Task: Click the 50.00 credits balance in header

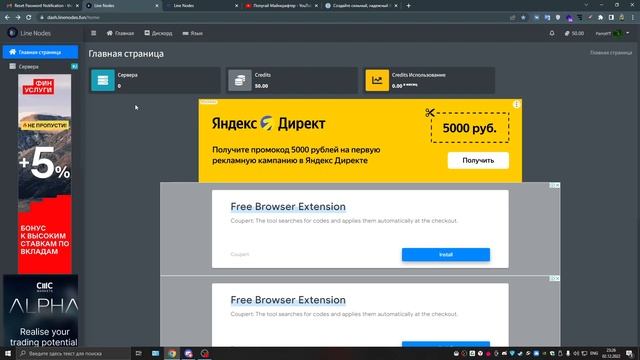Action: point(574,33)
